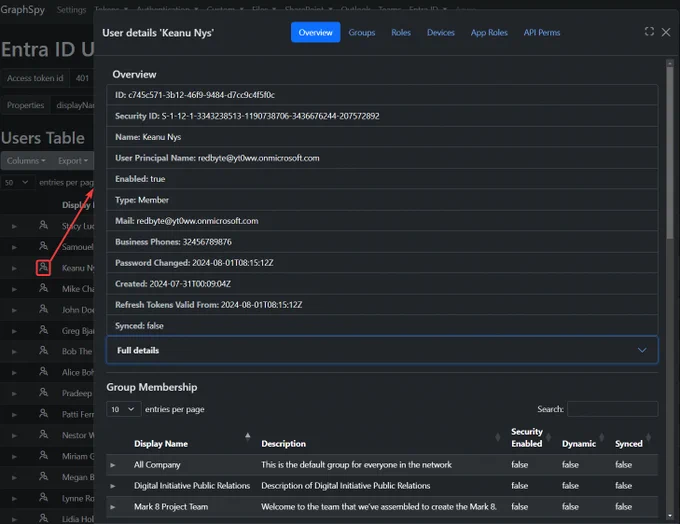Viewport: 680px width, 524px height.
Task: Select the user ID line
Action: pos(382,95)
